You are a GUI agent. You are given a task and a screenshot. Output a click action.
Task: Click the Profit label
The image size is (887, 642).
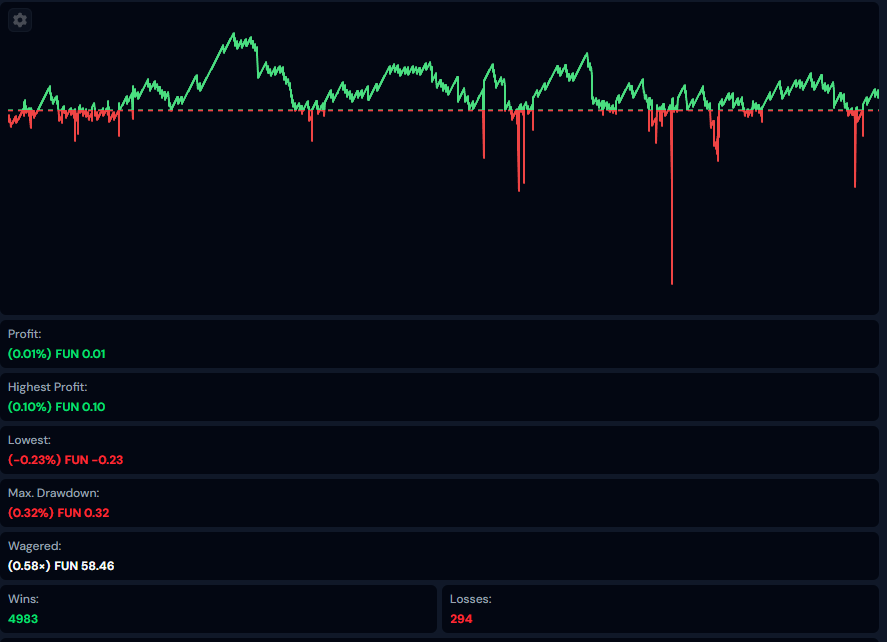coord(25,334)
